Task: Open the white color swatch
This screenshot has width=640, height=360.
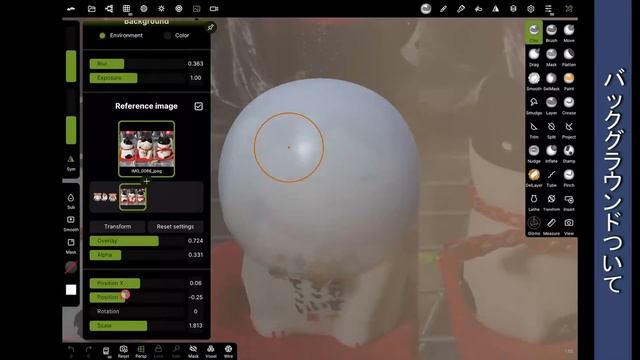Action: tap(71, 290)
